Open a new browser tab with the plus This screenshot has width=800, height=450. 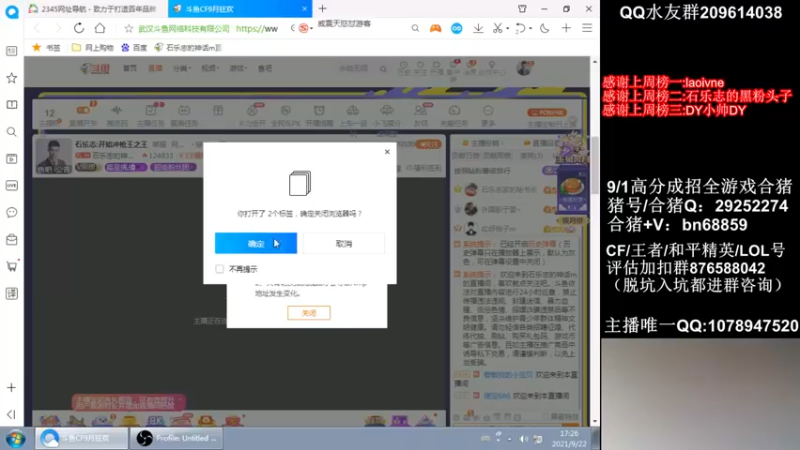(322, 9)
